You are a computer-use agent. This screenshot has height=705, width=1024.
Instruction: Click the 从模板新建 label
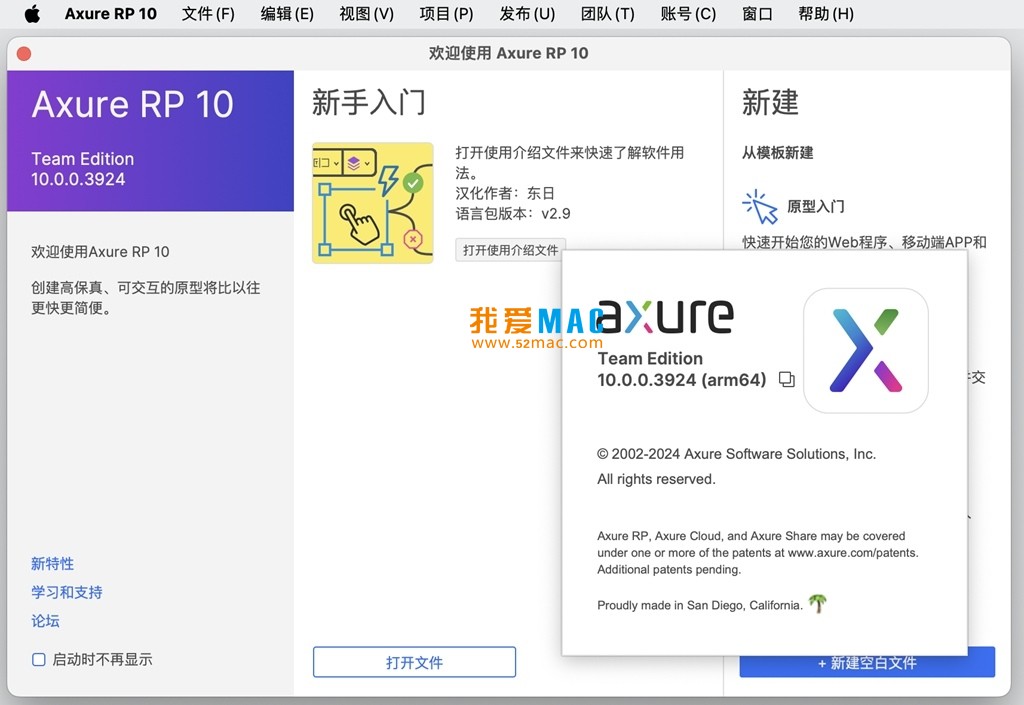[x=777, y=153]
